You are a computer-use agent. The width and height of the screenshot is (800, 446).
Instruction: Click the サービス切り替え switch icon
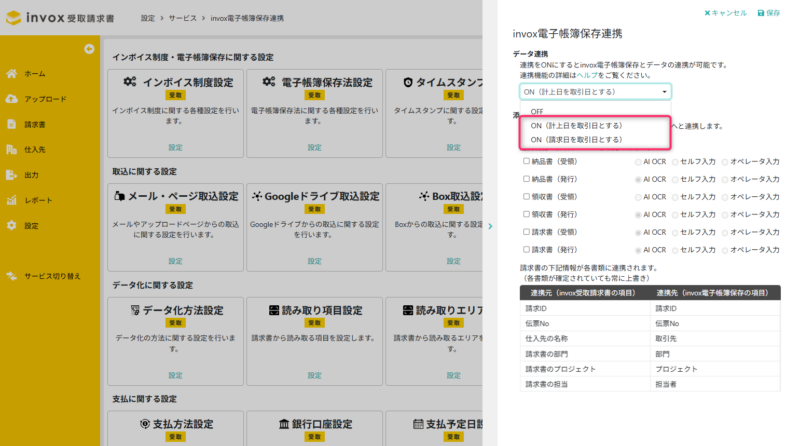click(11, 276)
